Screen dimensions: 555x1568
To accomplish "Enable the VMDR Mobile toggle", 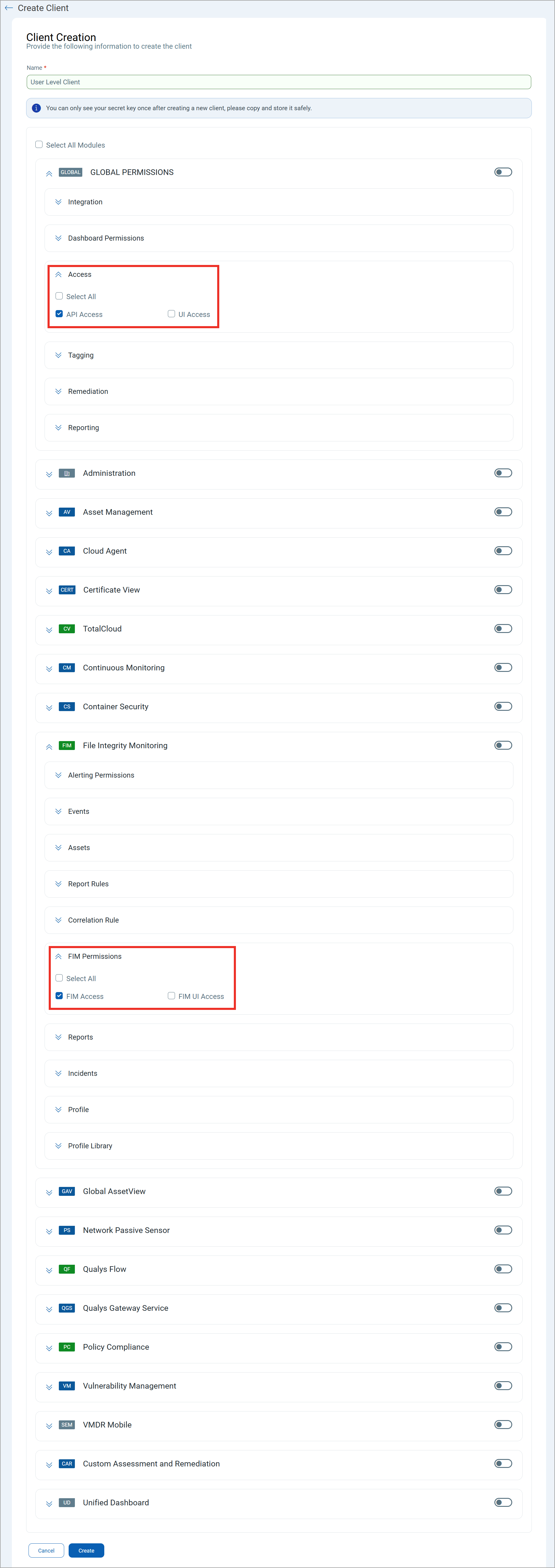I will 503,1425.
